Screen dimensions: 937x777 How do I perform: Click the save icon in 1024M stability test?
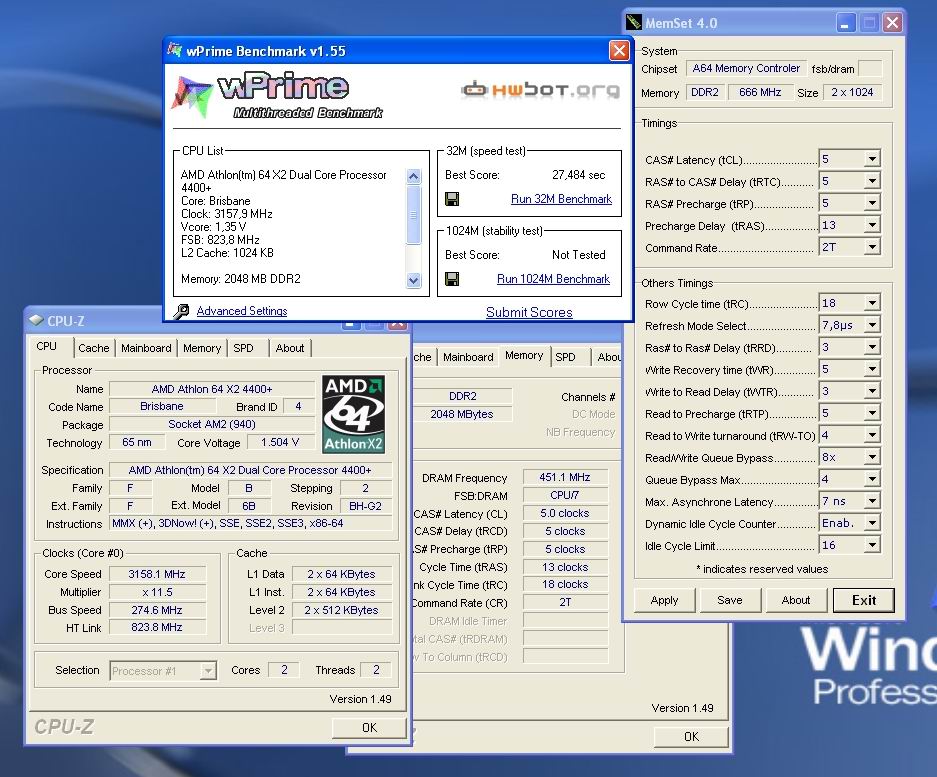click(452, 279)
